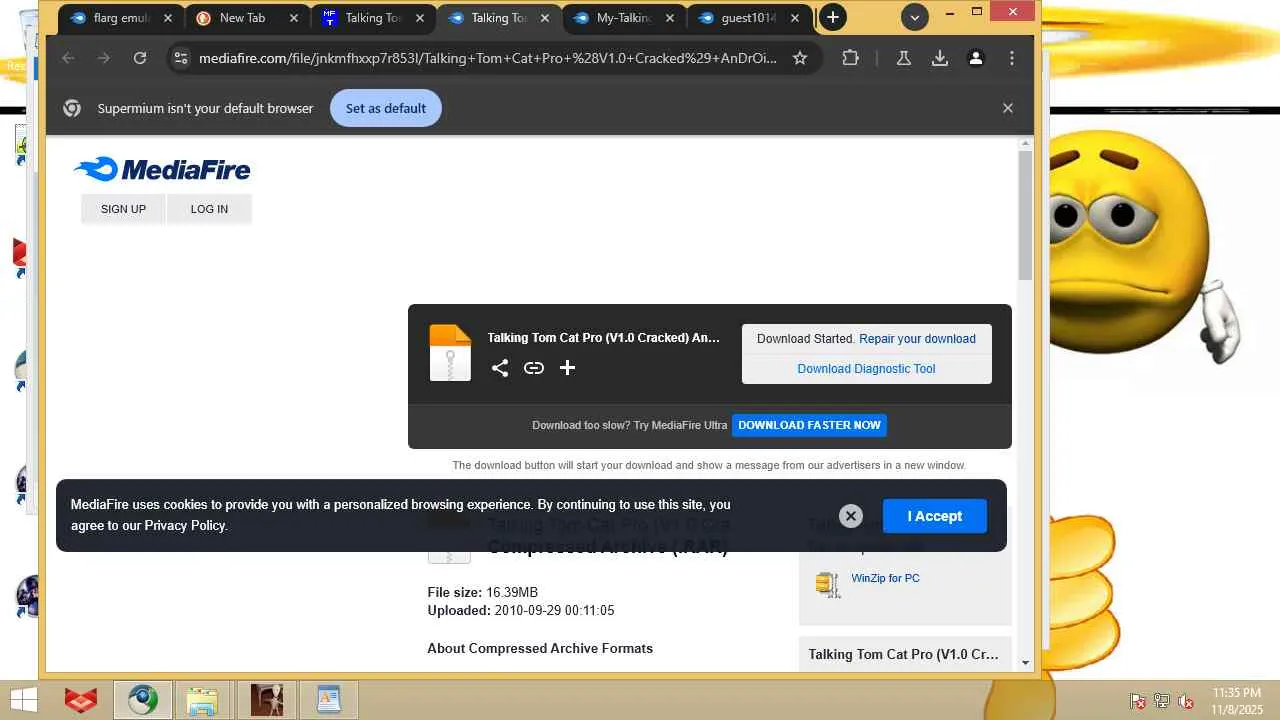Click SIGN UP on MediaFire
The height and width of the screenshot is (720, 1280).
pyautogui.click(x=123, y=209)
